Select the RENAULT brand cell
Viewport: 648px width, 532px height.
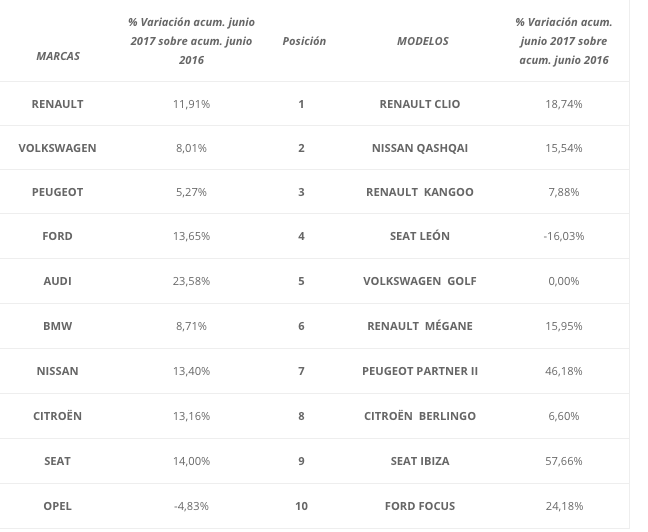click(x=57, y=104)
